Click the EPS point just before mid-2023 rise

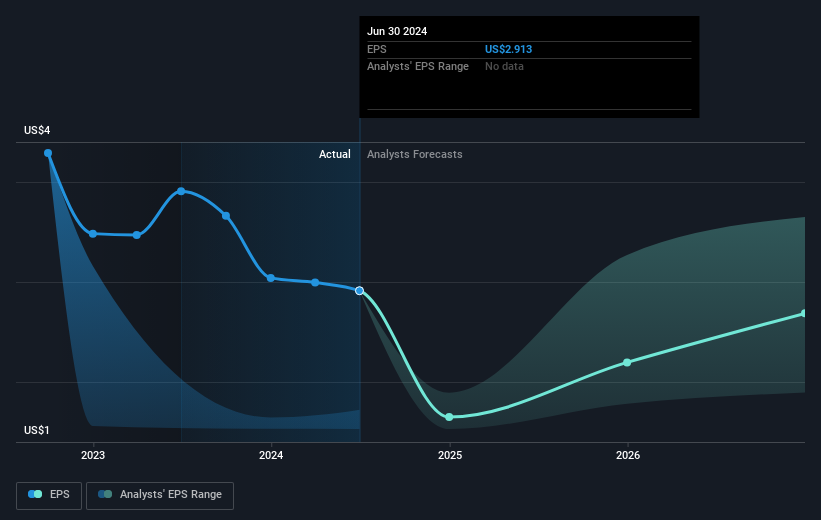(137, 235)
